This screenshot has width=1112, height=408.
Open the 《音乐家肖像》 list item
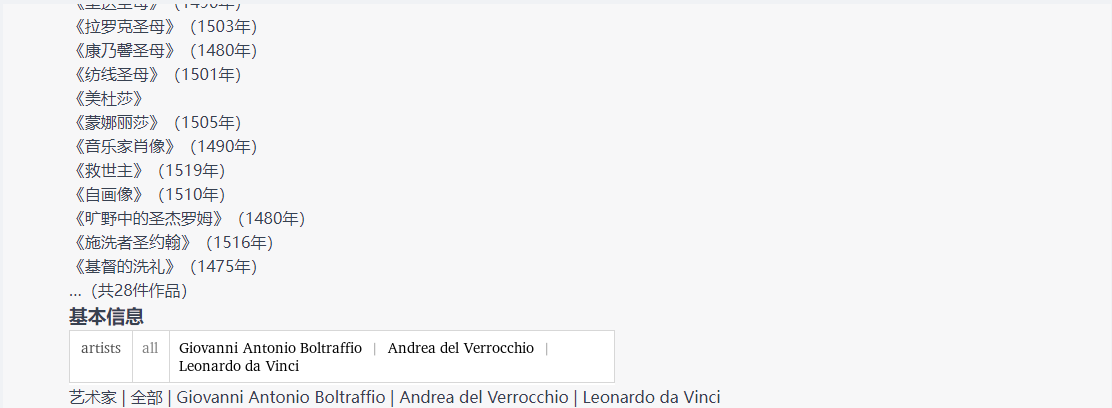coord(163,146)
